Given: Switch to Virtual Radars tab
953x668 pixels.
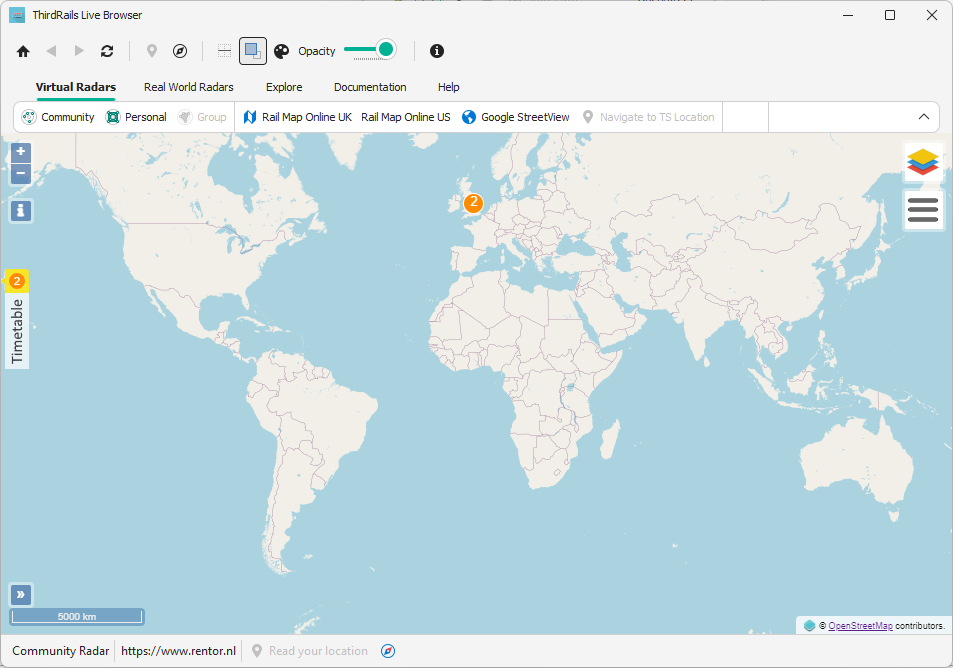Looking at the screenshot, I should click(76, 87).
